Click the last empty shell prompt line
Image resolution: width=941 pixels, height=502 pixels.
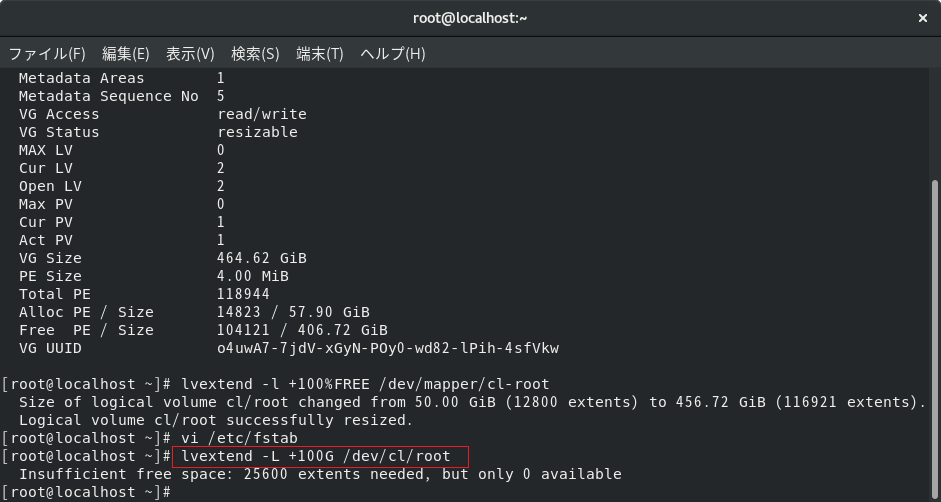pyautogui.click(x=87, y=492)
